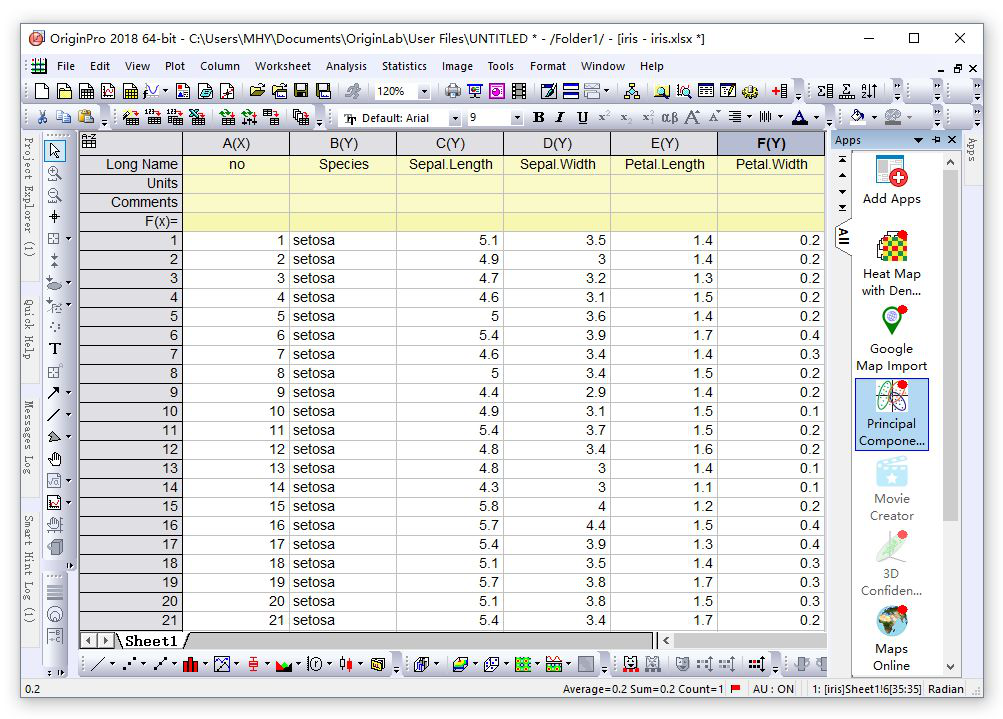
Task: Click the Cut scissors icon
Action: point(42,117)
